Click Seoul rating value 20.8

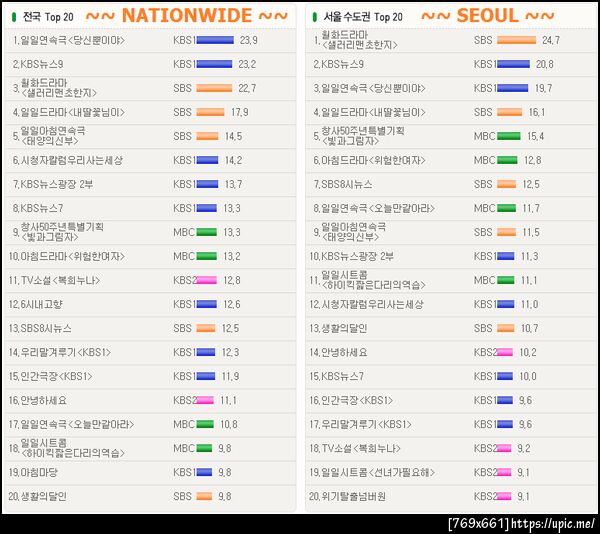(545, 64)
